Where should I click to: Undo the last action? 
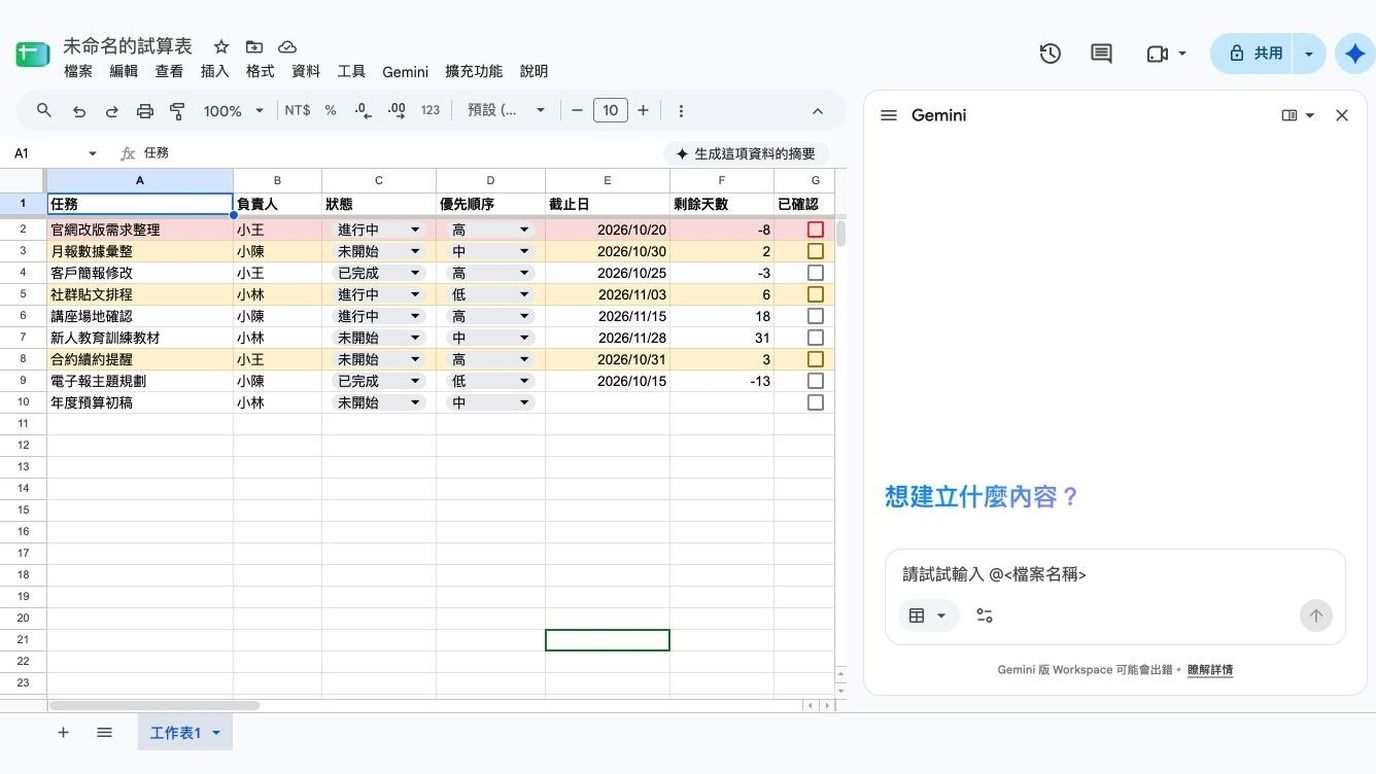79,111
